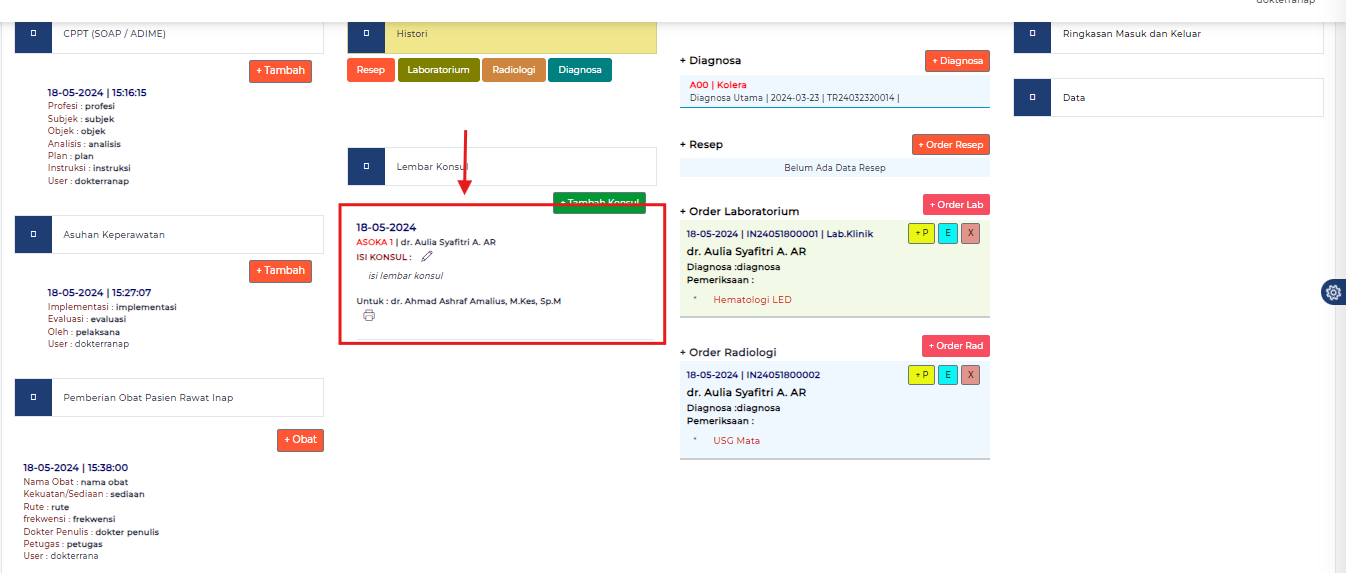1346x573 pixels.
Task: Show the teal Diagnosa history tab
Action: pos(580,70)
